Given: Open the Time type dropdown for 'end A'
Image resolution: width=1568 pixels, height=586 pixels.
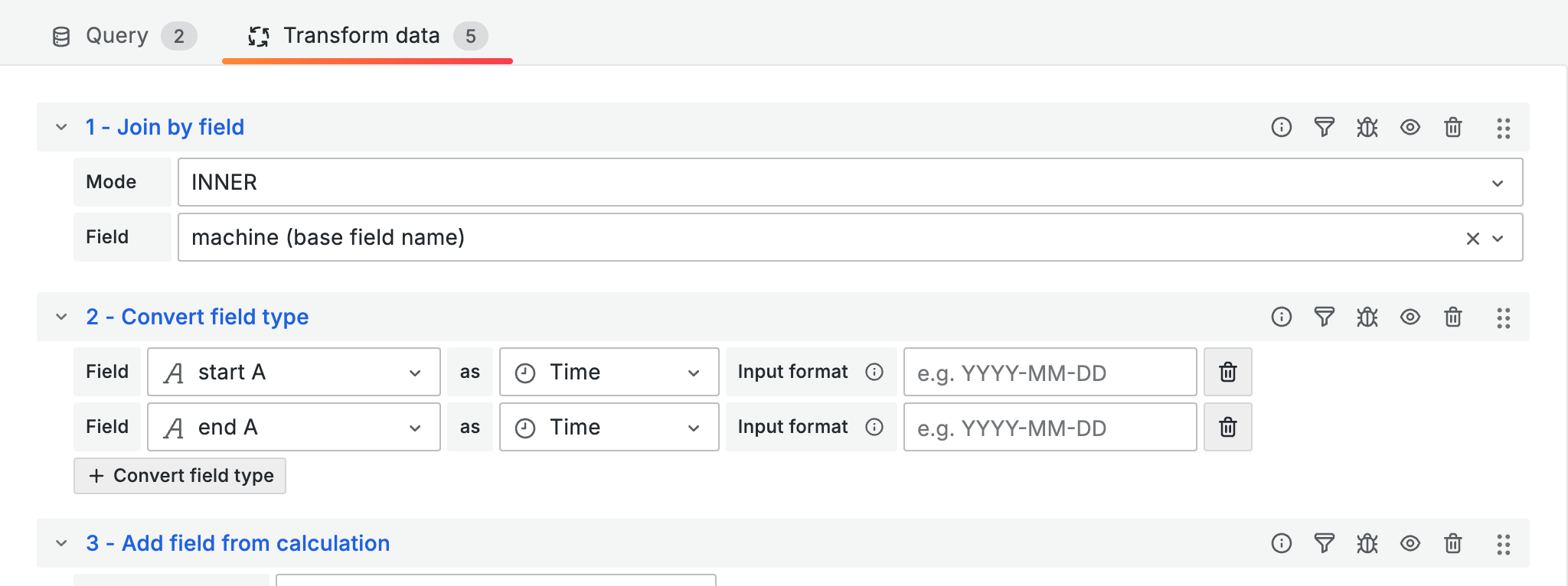Looking at the screenshot, I should tap(609, 427).
